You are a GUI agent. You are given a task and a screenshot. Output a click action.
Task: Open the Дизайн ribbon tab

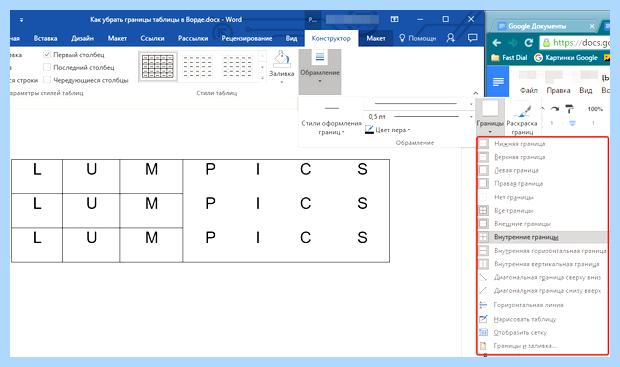pyautogui.click(x=82, y=38)
